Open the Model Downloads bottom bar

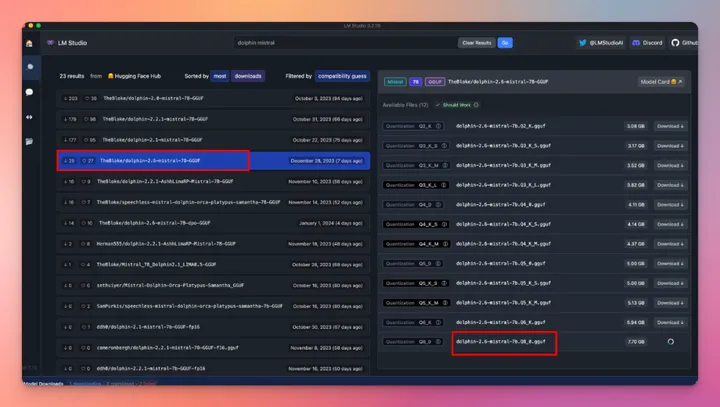(x=360, y=382)
